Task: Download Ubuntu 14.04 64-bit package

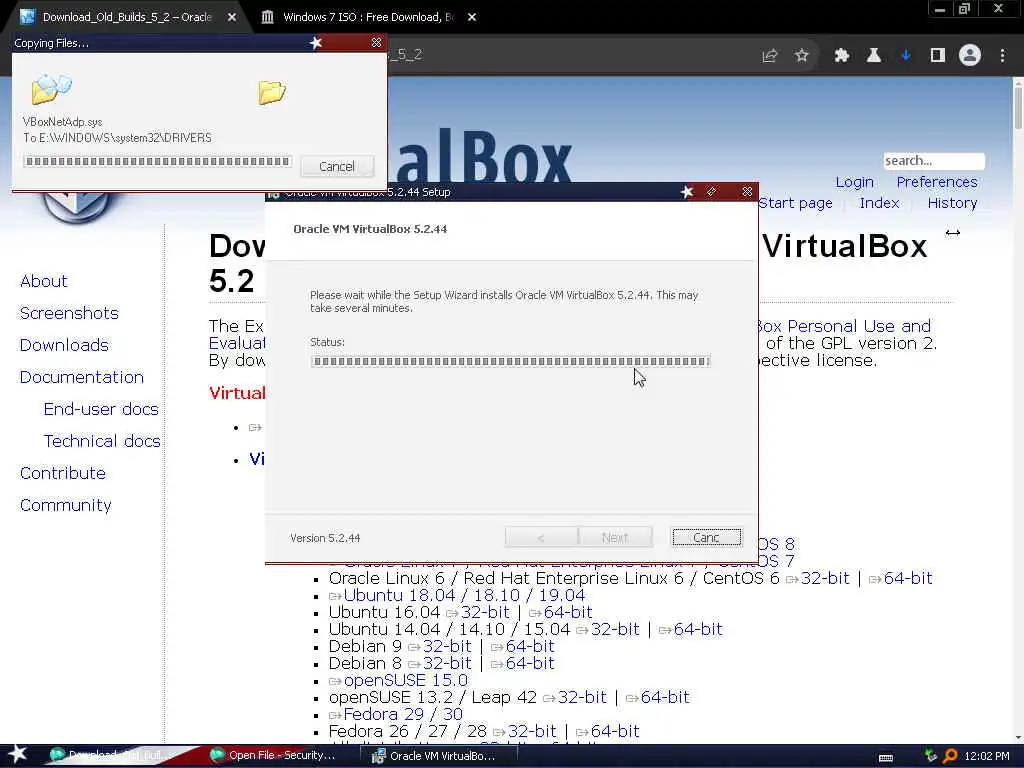Action: 698,630
